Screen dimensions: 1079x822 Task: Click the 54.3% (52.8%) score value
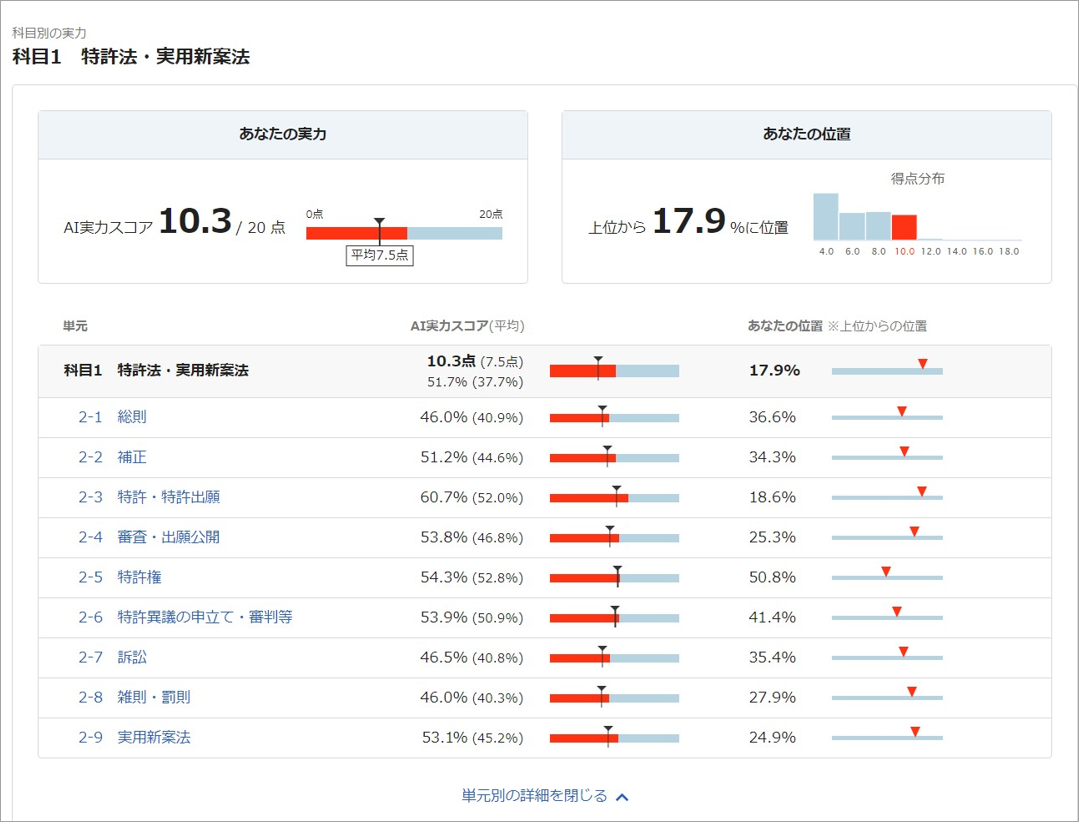click(471, 576)
